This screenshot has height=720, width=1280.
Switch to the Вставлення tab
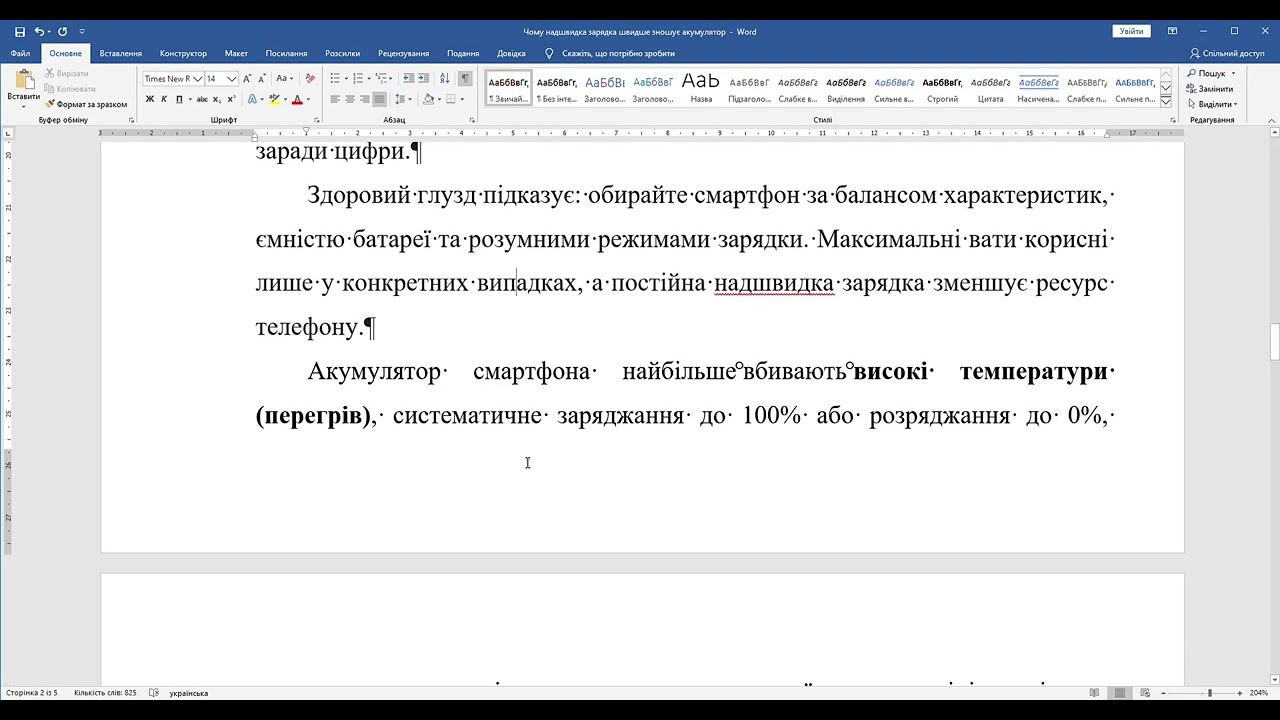point(121,53)
